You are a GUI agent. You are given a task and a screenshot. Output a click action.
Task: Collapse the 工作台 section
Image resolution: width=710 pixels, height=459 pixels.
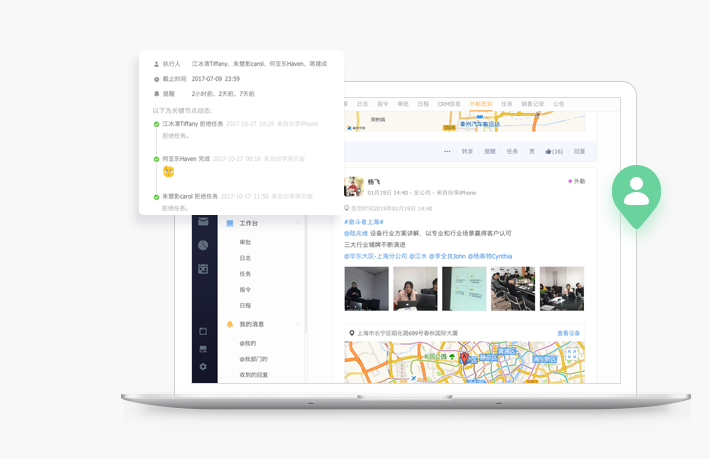coord(298,223)
